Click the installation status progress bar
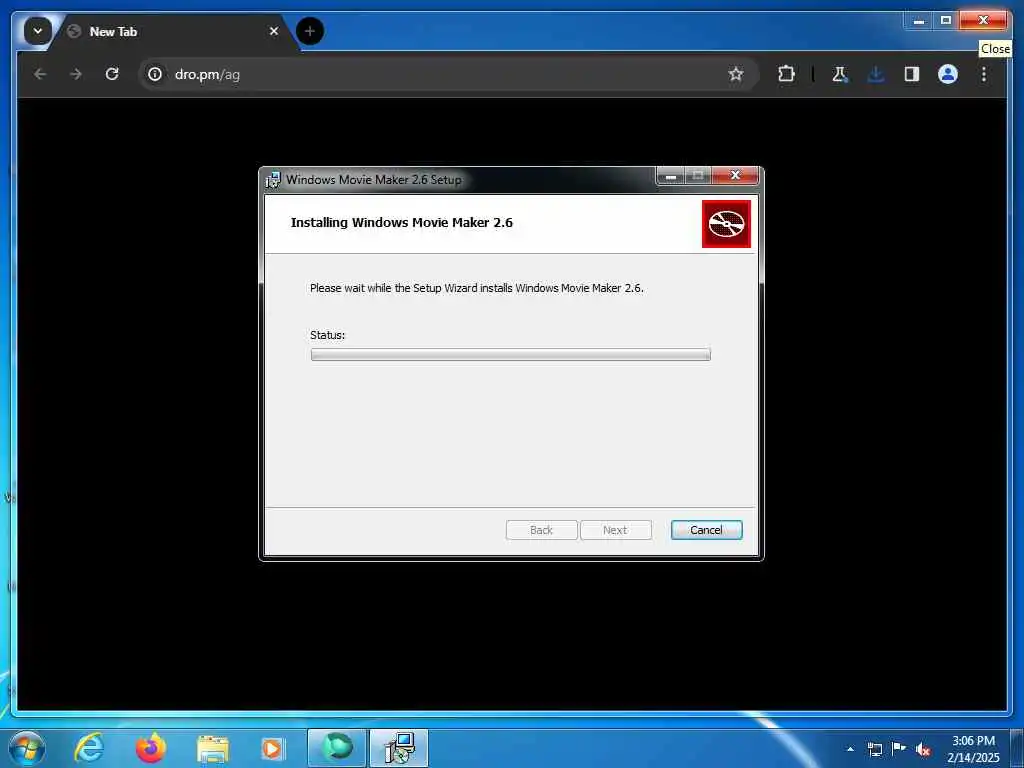This screenshot has height=768, width=1024. 511,355
